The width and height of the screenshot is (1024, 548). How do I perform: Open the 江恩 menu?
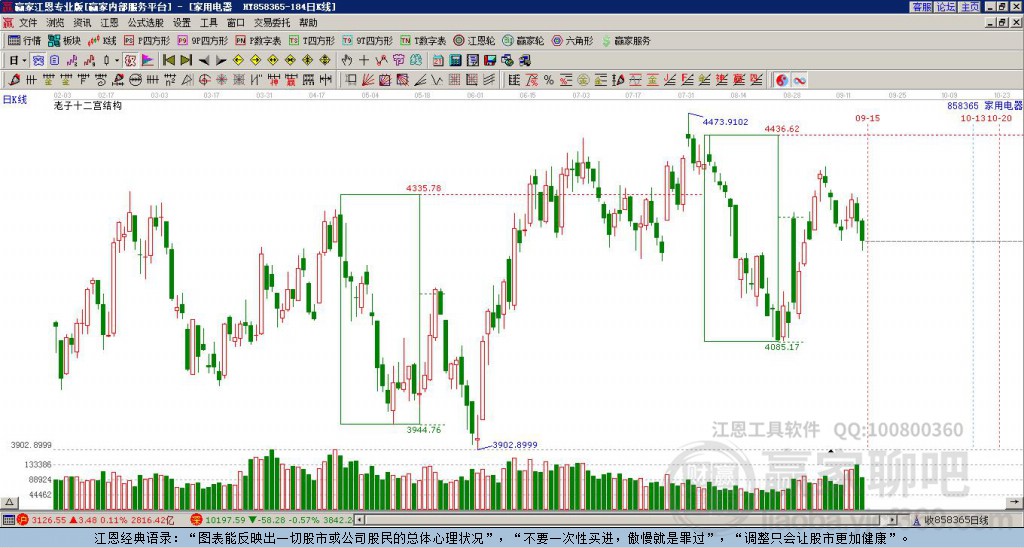(109, 23)
